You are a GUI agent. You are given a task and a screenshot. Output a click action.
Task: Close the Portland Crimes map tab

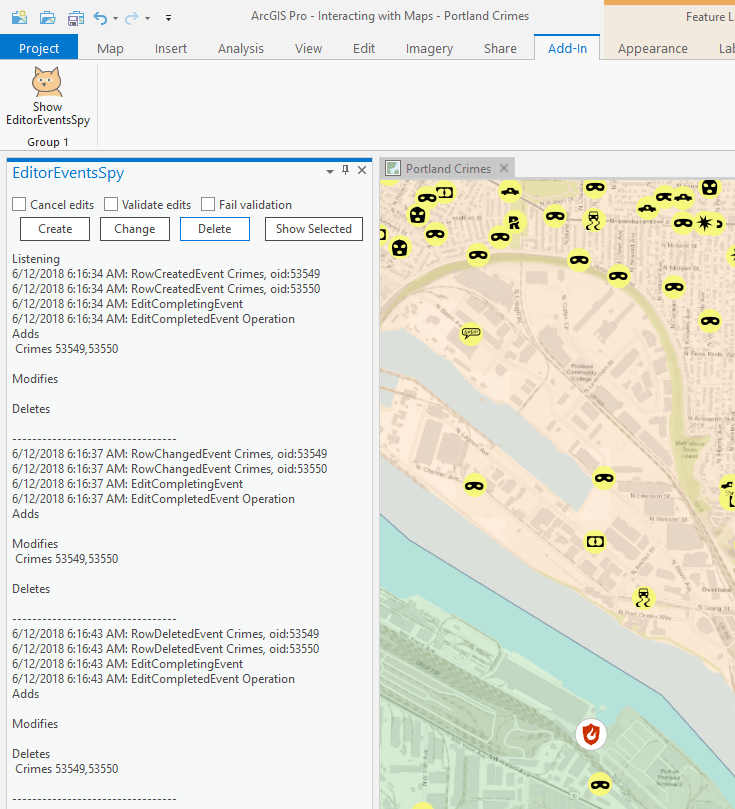(505, 168)
